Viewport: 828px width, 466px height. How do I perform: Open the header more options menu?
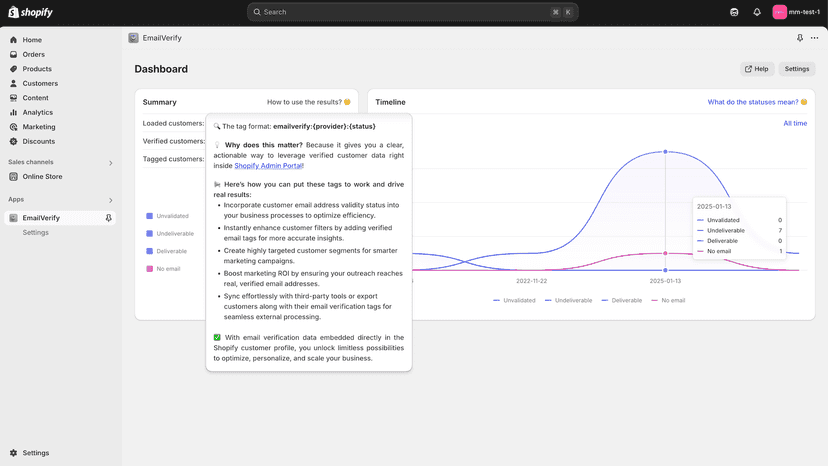pos(814,38)
